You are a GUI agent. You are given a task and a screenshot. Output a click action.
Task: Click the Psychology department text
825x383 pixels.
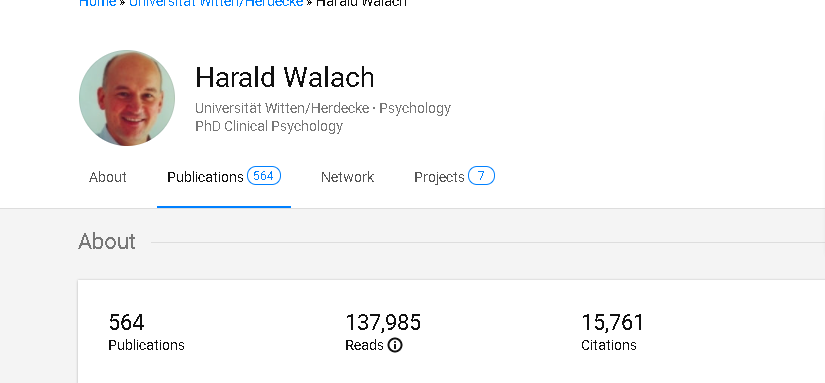(415, 108)
